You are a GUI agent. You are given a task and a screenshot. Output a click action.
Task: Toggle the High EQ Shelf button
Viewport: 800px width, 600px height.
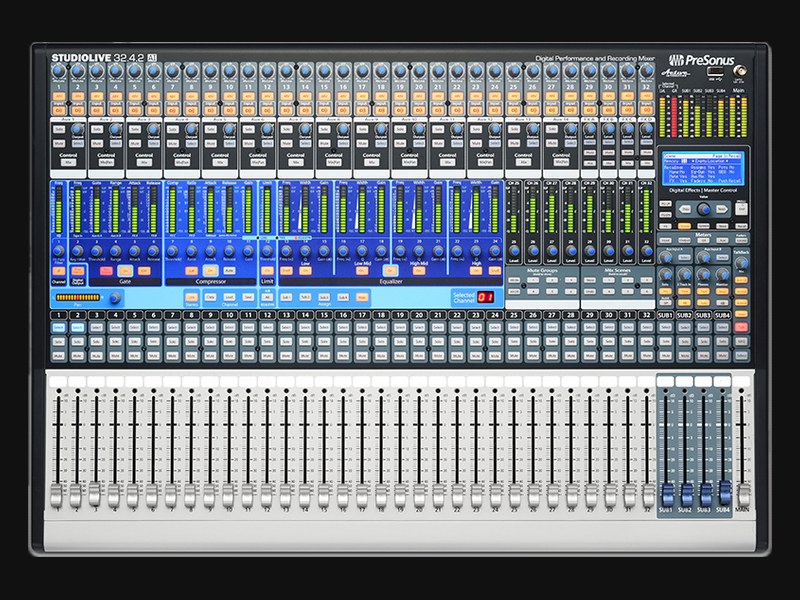click(494, 271)
